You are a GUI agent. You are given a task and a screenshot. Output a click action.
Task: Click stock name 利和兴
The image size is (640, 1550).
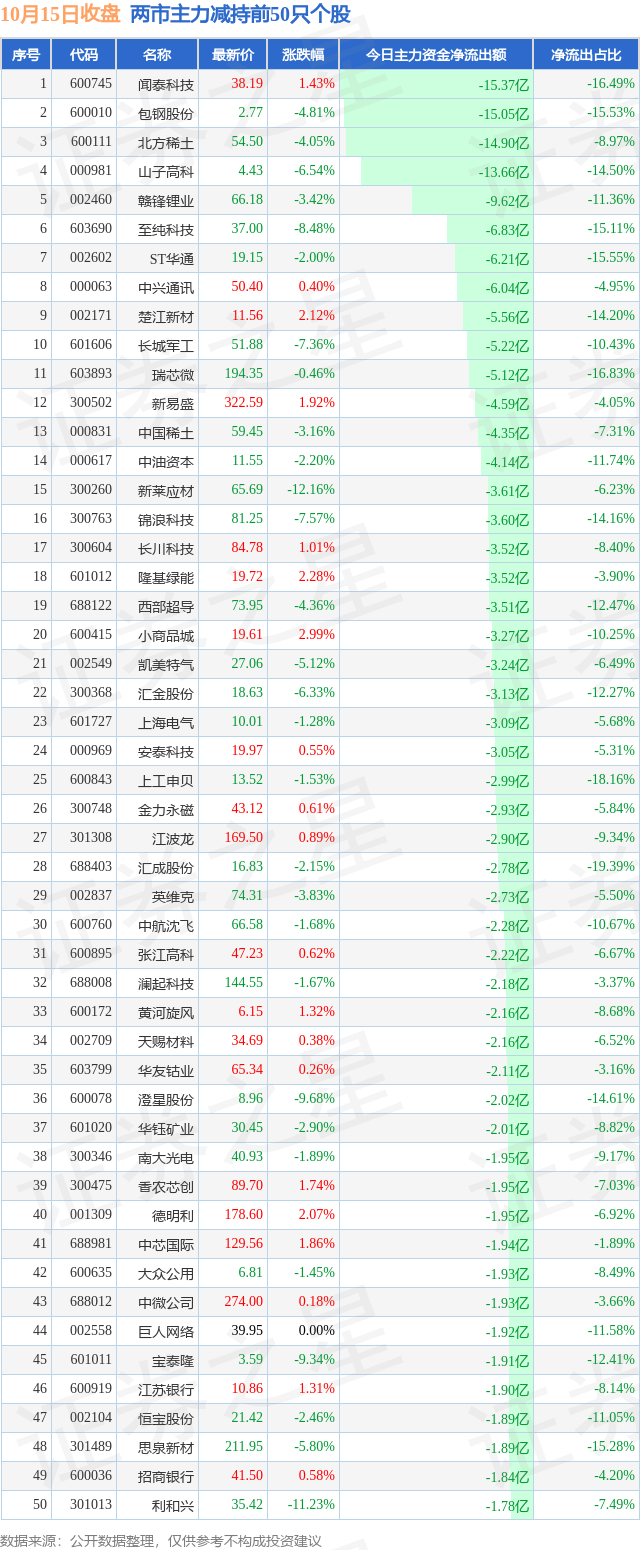(x=173, y=1505)
